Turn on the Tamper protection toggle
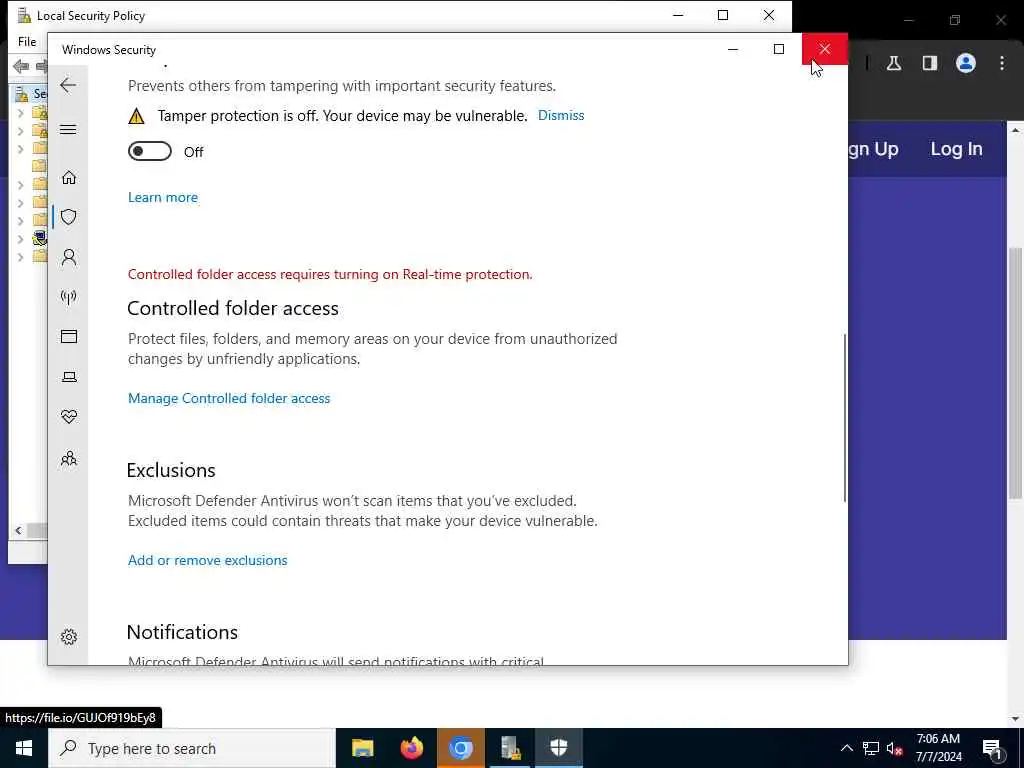 pyautogui.click(x=150, y=152)
